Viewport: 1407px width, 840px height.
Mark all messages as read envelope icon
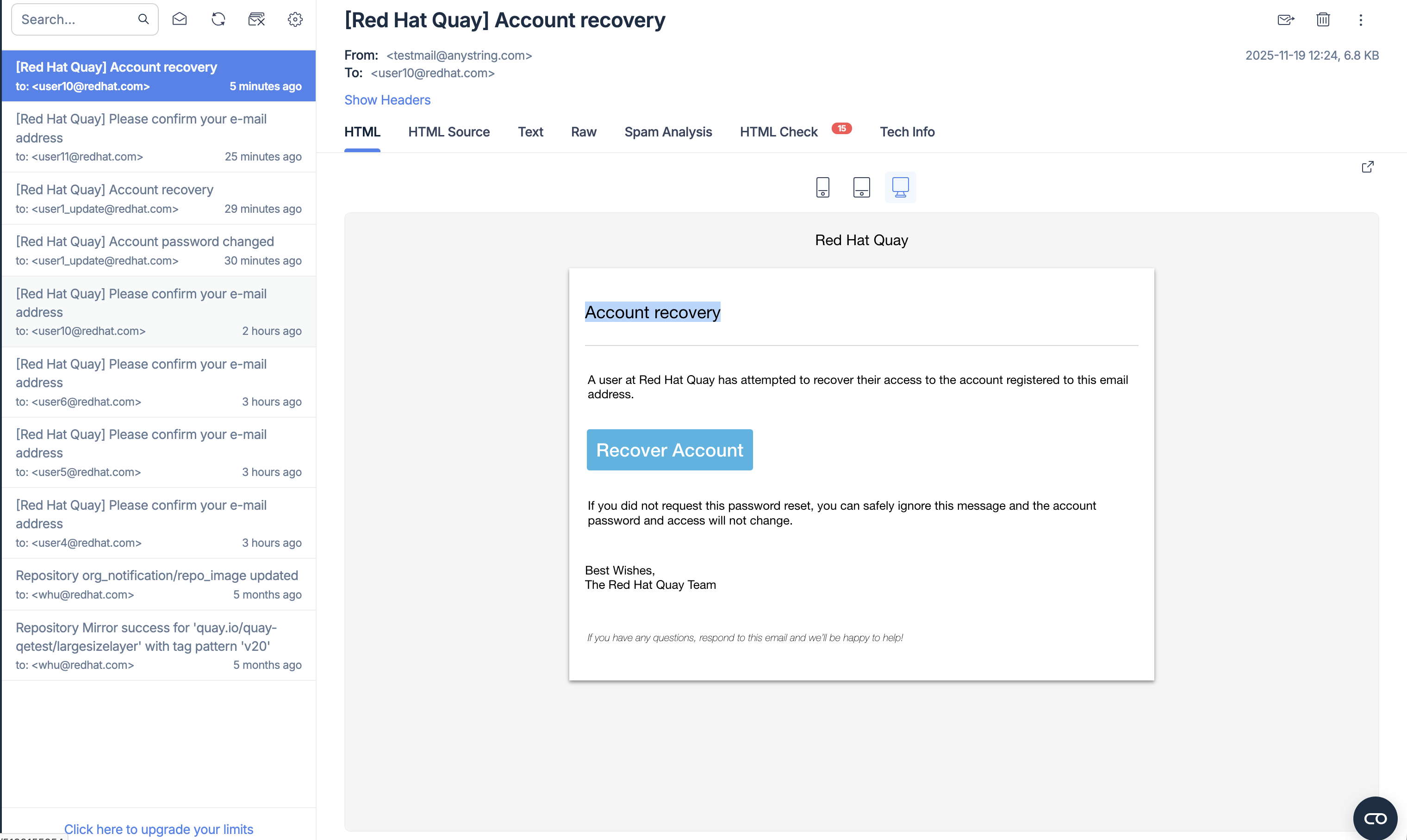pyautogui.click(x=180, y=19)
